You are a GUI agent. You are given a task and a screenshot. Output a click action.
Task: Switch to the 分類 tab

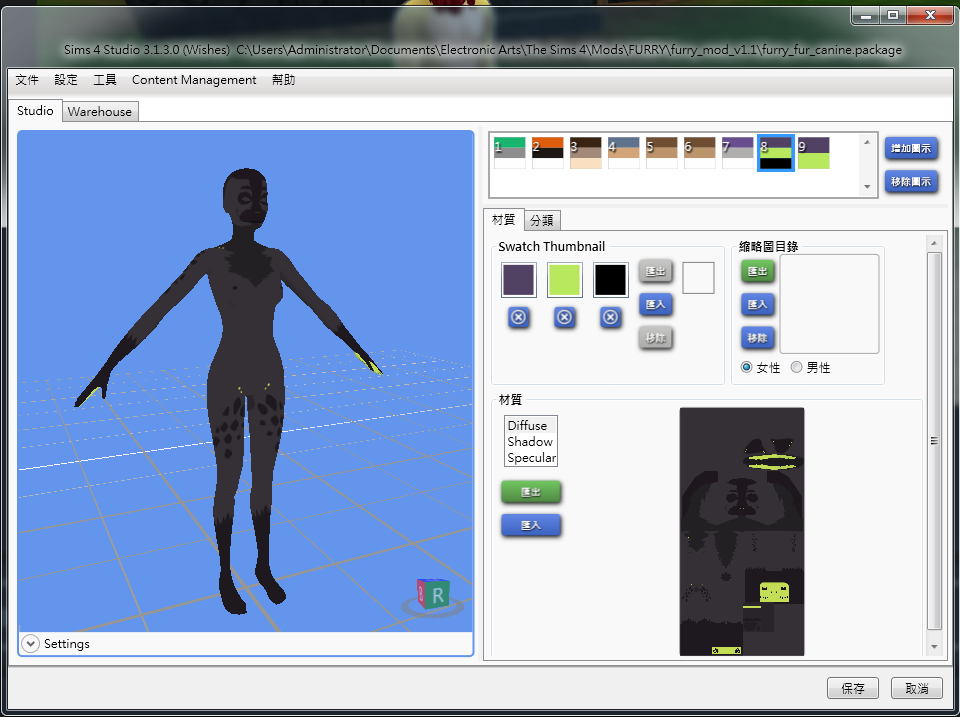(542, 220)
